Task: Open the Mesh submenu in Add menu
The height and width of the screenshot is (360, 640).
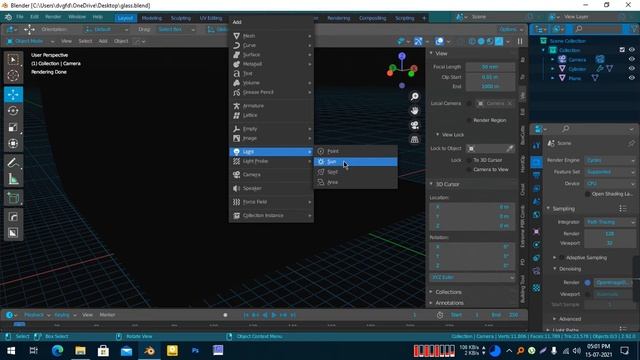Action: tap(271, 36)
